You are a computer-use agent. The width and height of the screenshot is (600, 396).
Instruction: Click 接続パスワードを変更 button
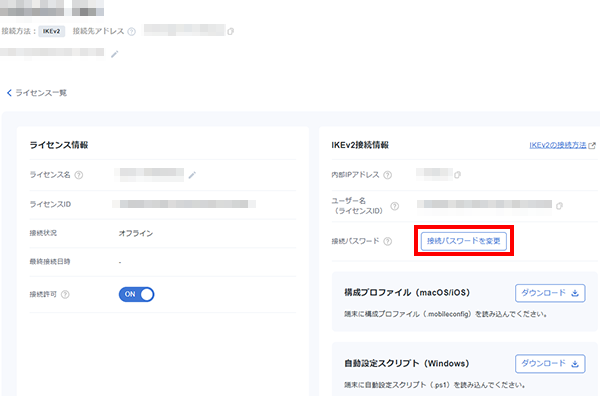click(464, 241)
